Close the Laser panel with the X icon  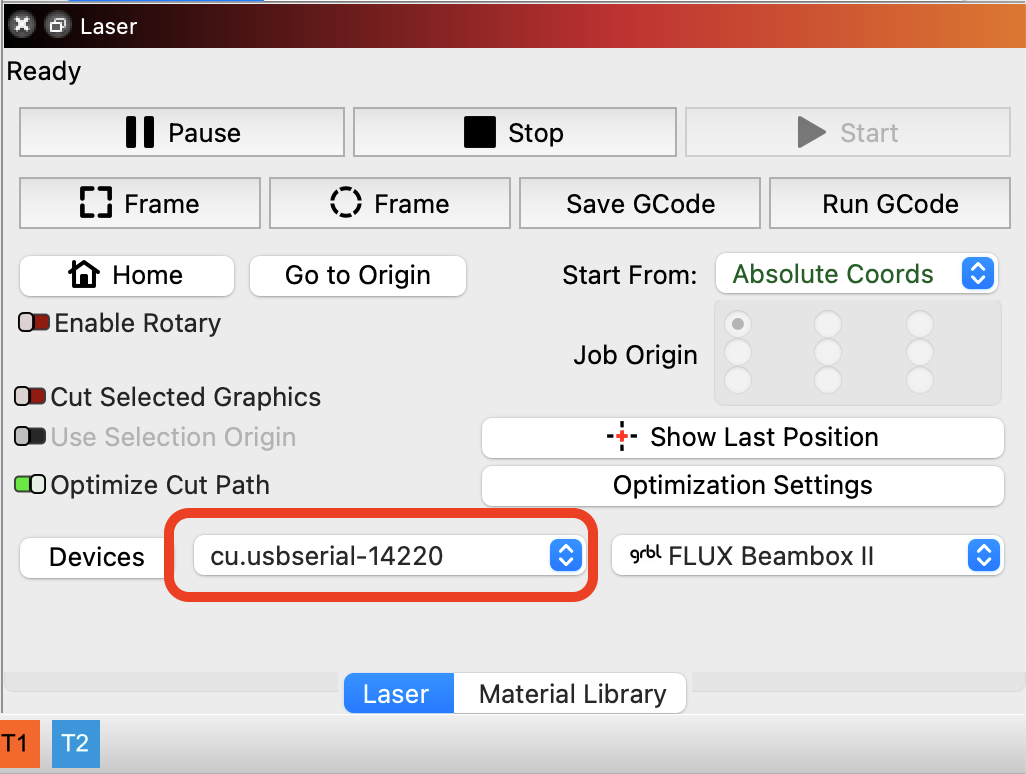click(x=22, y=25)
